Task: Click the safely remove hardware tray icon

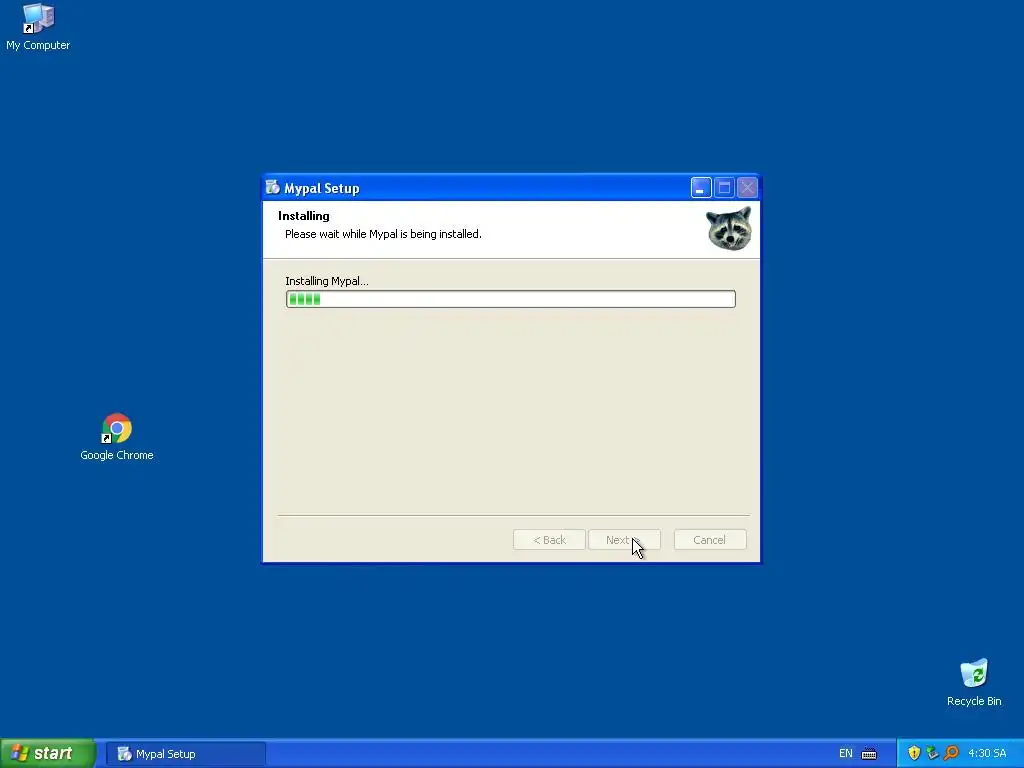Action: tap(933, 754)
